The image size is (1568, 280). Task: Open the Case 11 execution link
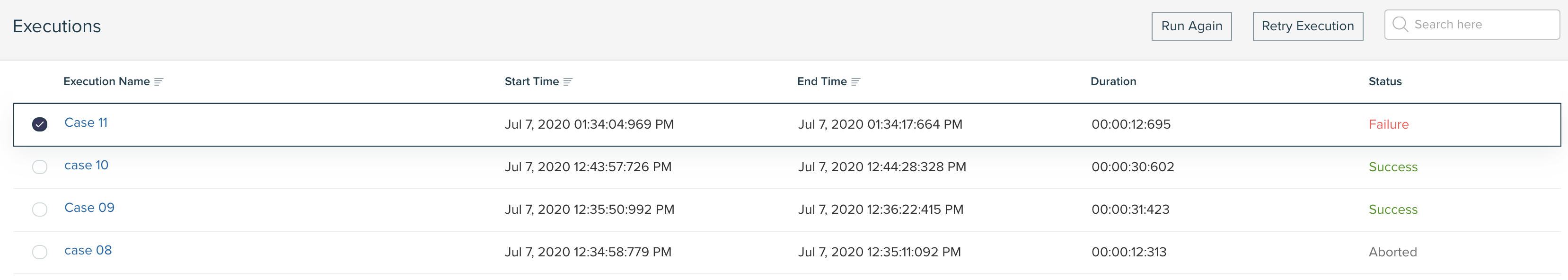[86, 122]
